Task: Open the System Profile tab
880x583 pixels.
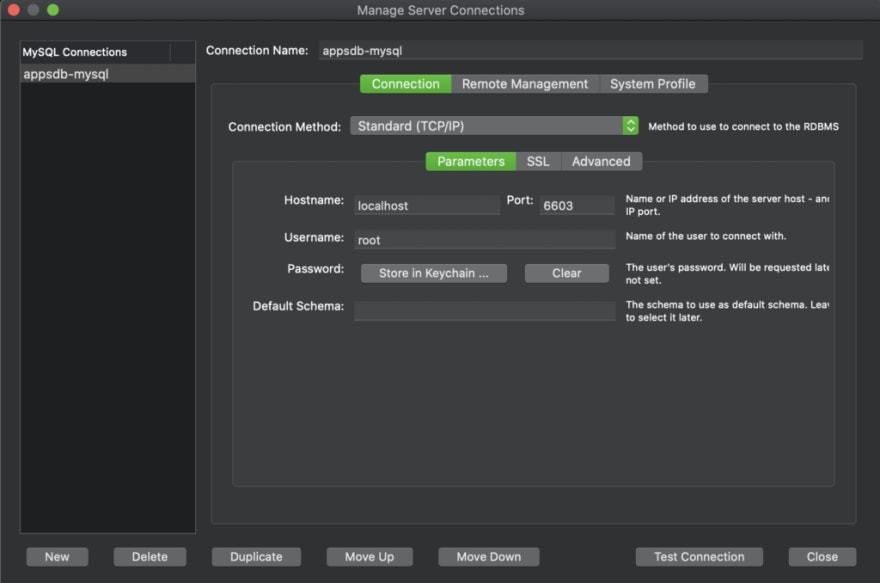Action: 653,84
